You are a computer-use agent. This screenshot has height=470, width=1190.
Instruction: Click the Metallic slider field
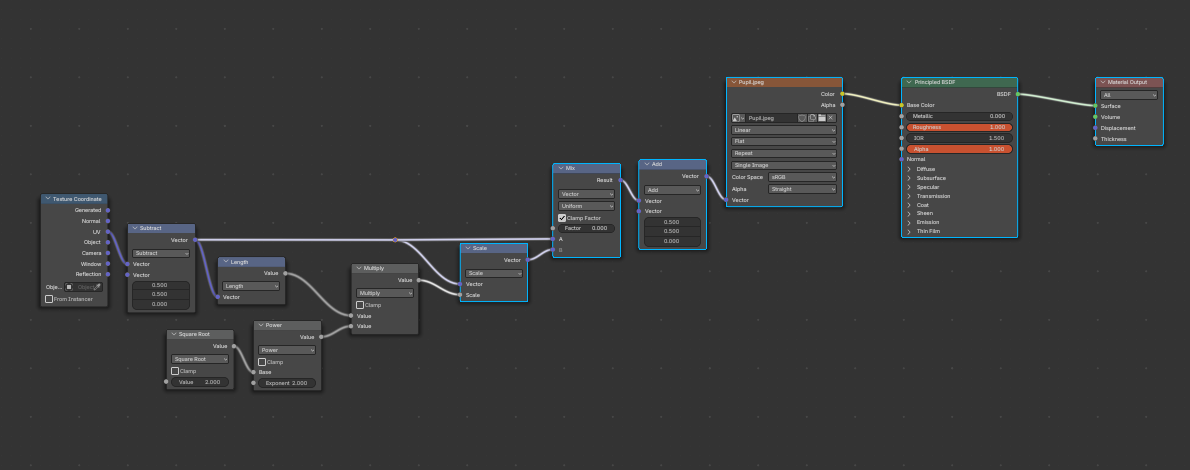tap(959, 116)
